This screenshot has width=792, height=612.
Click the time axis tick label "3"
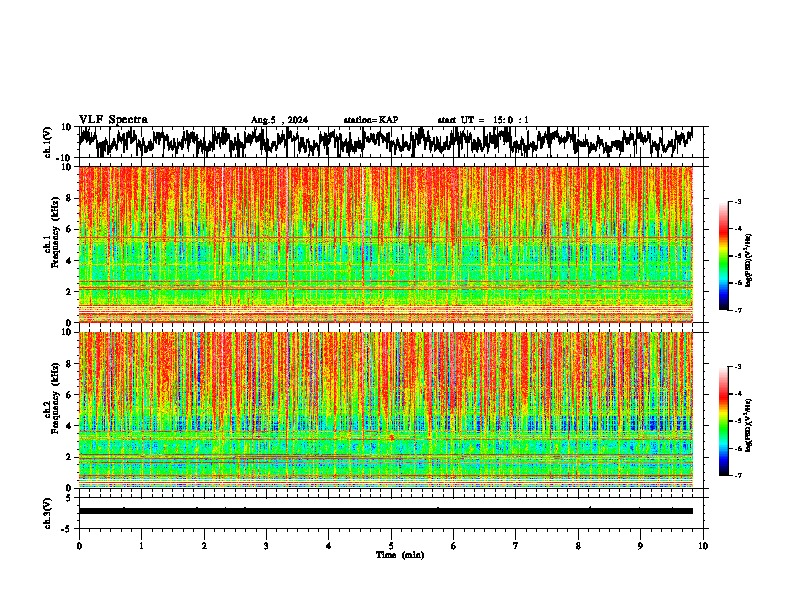[266, 546]
